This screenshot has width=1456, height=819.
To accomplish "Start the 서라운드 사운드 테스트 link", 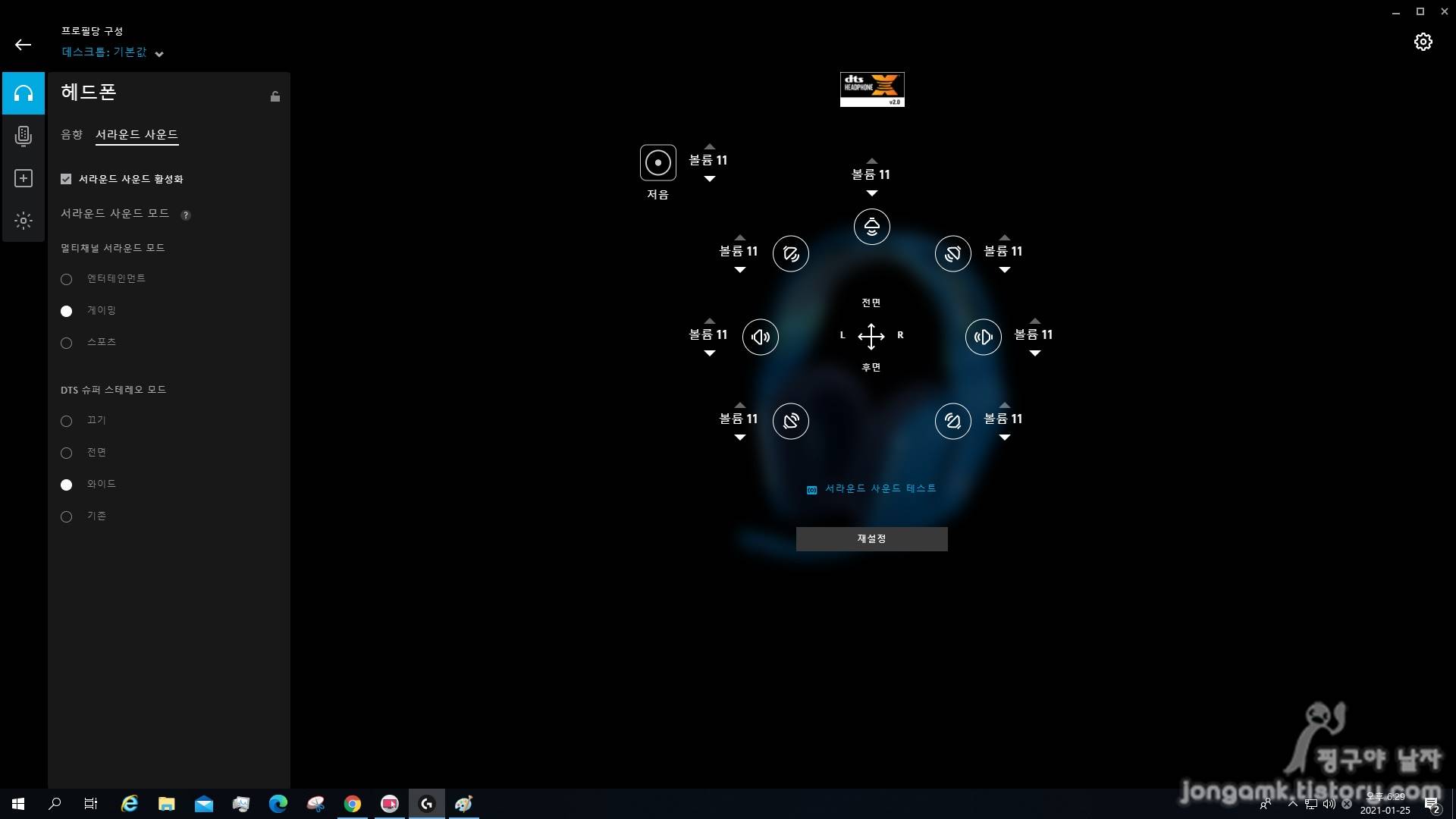I will [x=880, y=488].
